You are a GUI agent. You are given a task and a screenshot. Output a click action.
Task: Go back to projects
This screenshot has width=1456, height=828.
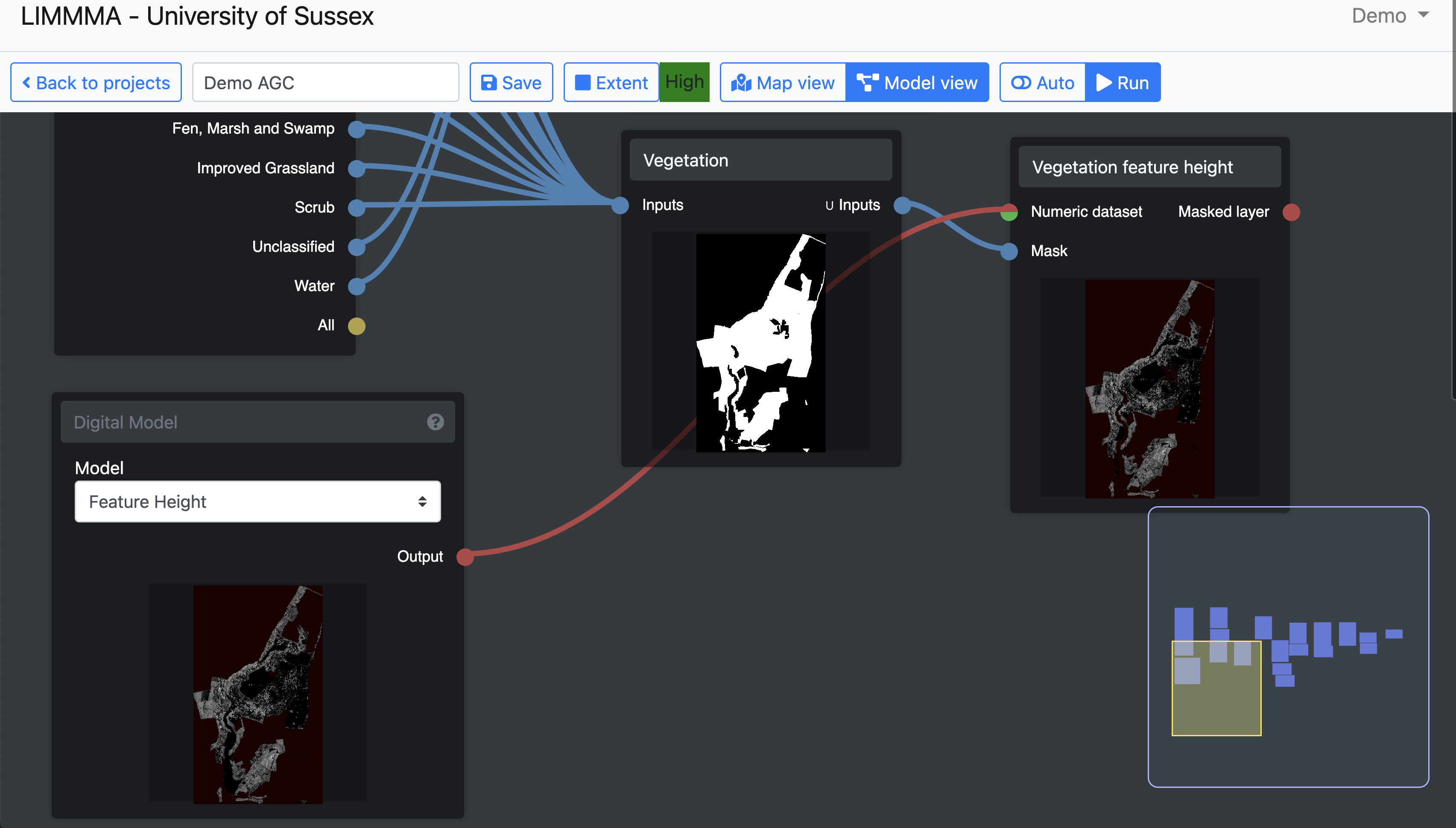pyautogui.click(x=96, y=83)
